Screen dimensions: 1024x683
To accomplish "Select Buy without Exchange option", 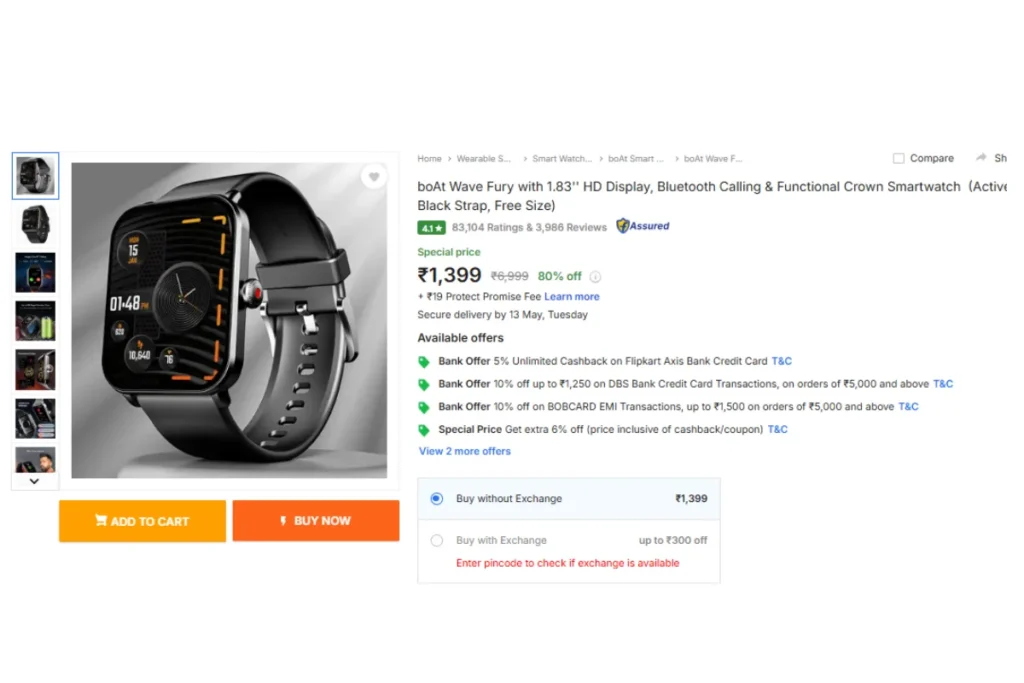I will 437,499.
